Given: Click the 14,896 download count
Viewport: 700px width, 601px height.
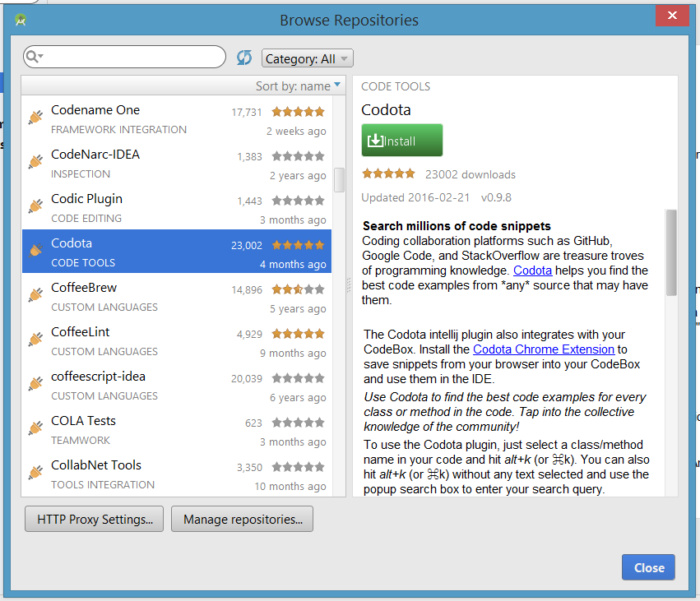Looking at the screenshot, I should click(247, 290).
